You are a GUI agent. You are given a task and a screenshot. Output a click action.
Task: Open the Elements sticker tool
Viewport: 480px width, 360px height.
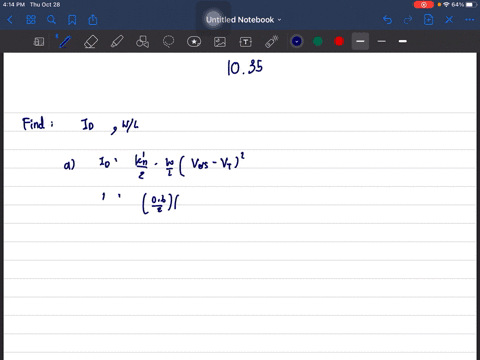[194, 42]
